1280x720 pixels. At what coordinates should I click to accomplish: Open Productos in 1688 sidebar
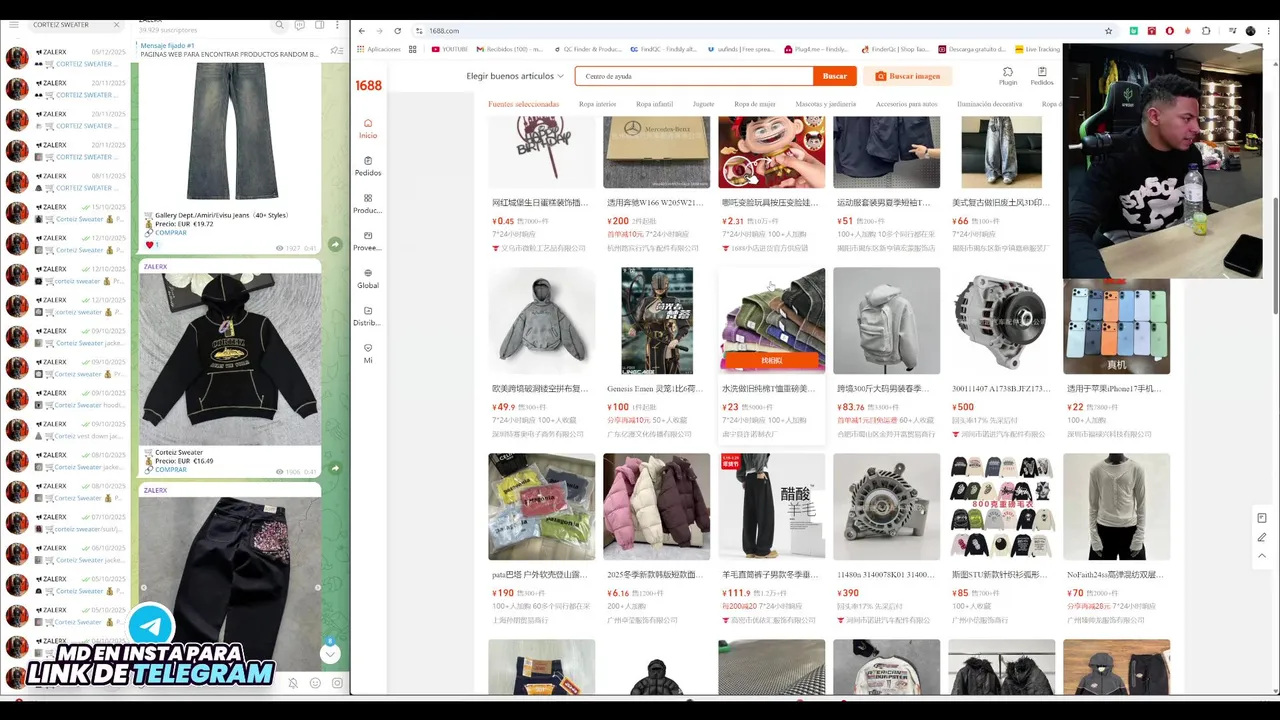point(368,204)
